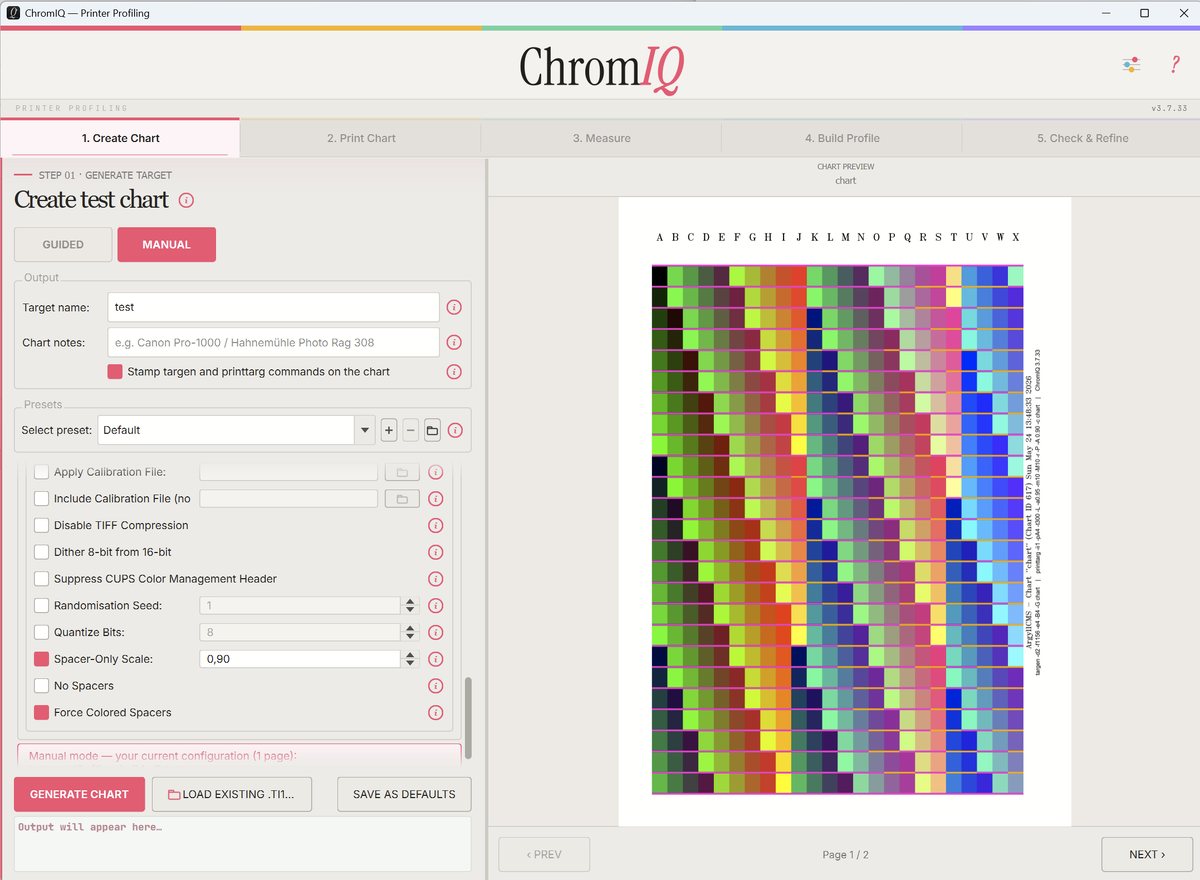Click info icon for Force Colored Spacers

(x=435, y=712)
